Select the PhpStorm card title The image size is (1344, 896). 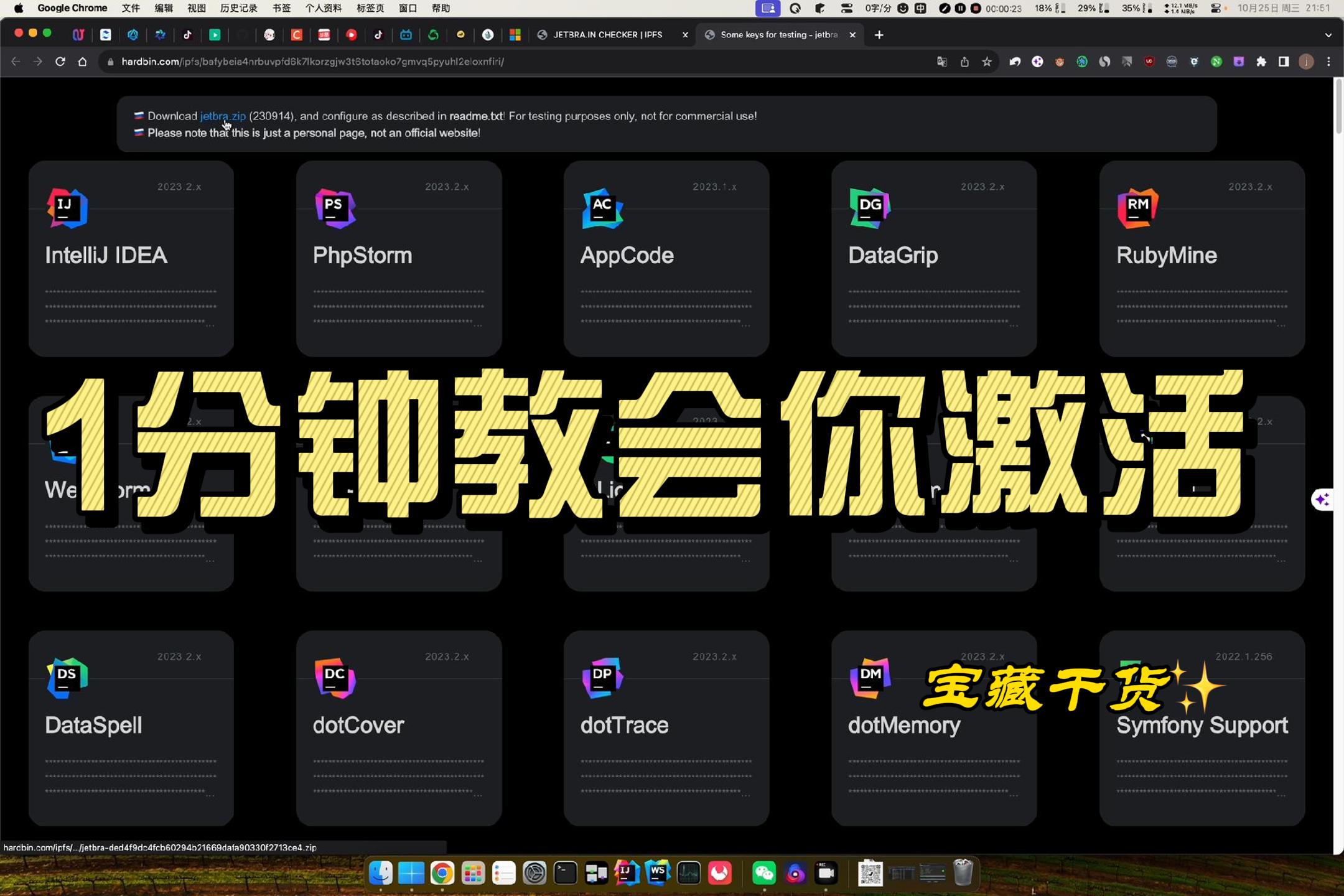coord(362,256)
